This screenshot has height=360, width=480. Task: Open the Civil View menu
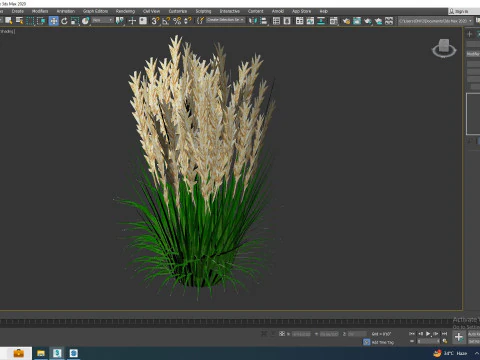(x=151, y=11)
